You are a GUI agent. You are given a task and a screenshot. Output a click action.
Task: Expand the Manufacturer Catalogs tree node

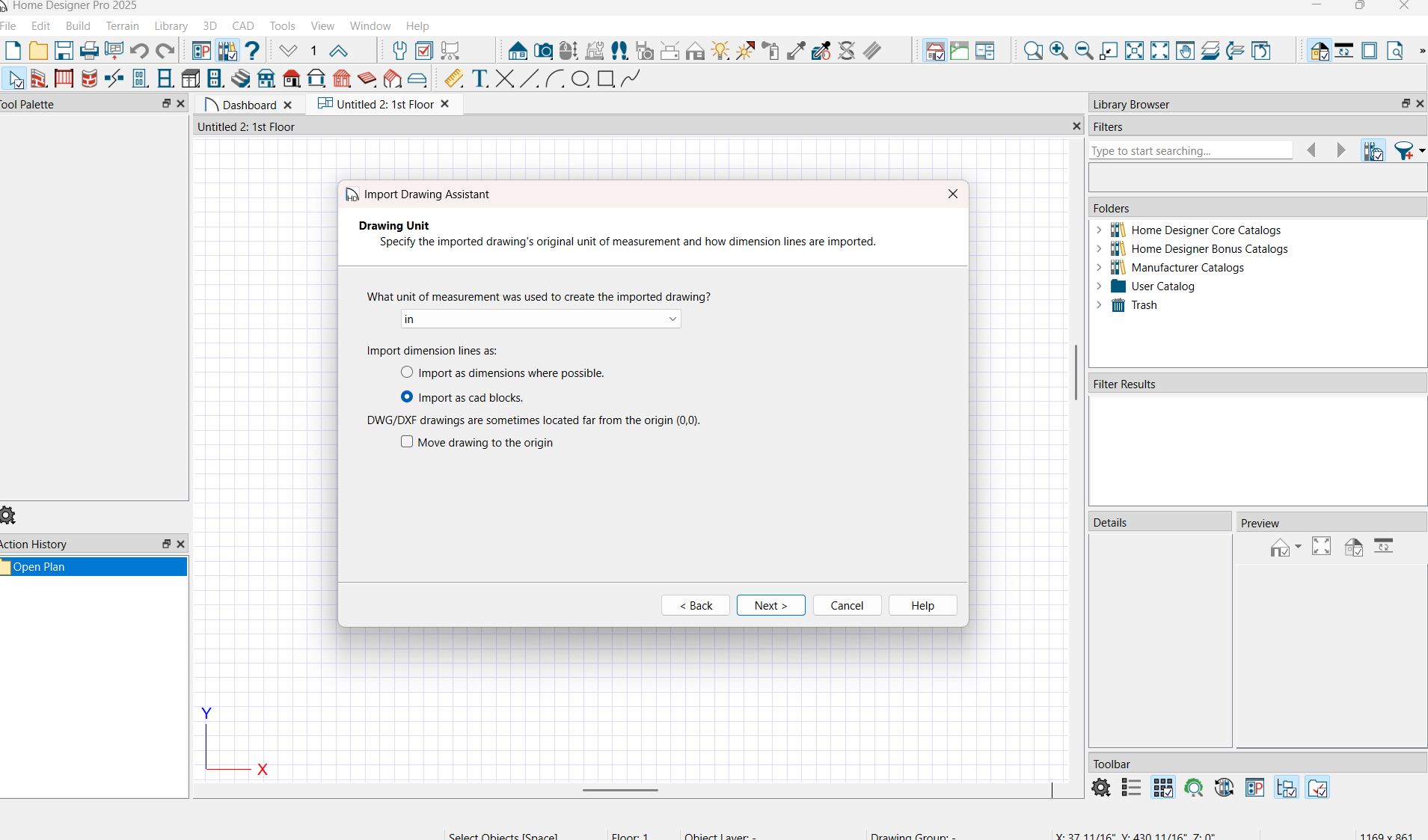pos(1099,268)
